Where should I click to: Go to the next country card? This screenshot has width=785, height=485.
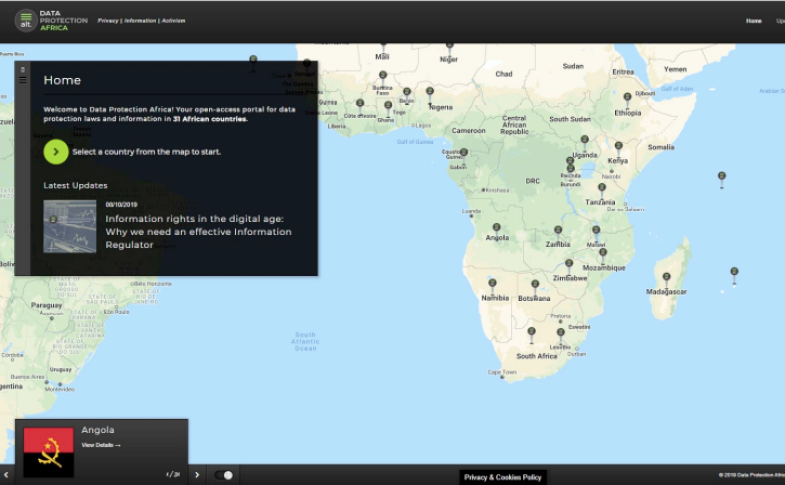(x=196, y=475)
